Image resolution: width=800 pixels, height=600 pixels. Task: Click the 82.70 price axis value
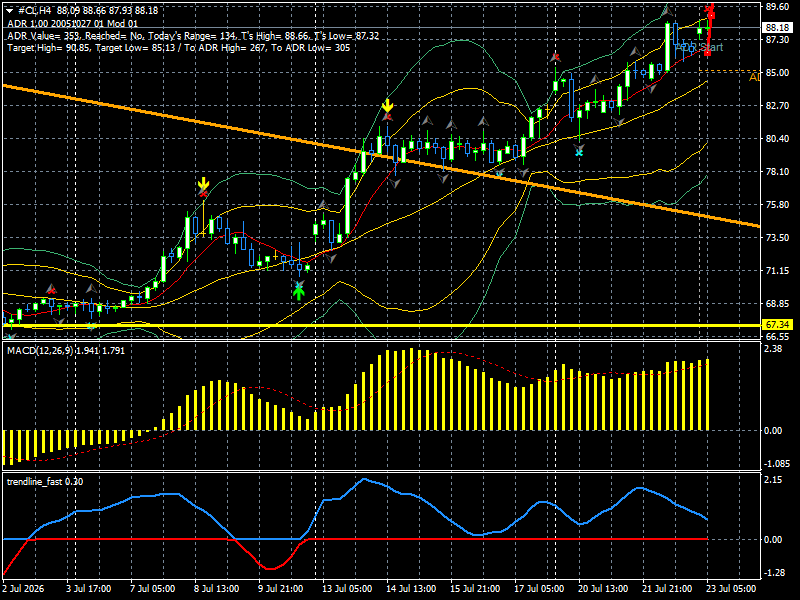(777, 106)
